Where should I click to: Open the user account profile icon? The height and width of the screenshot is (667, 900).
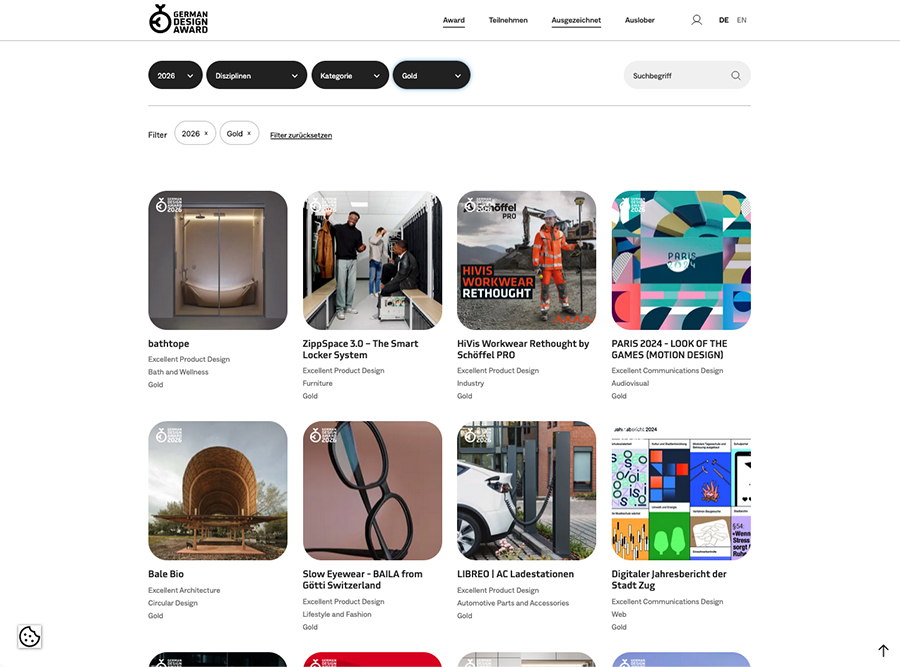click(696, 20)
